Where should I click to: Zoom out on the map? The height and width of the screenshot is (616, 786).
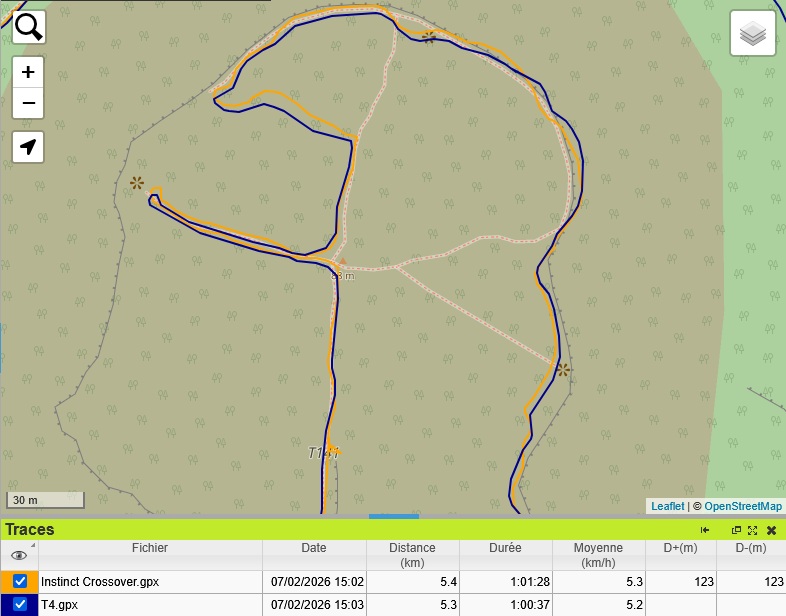28,102
